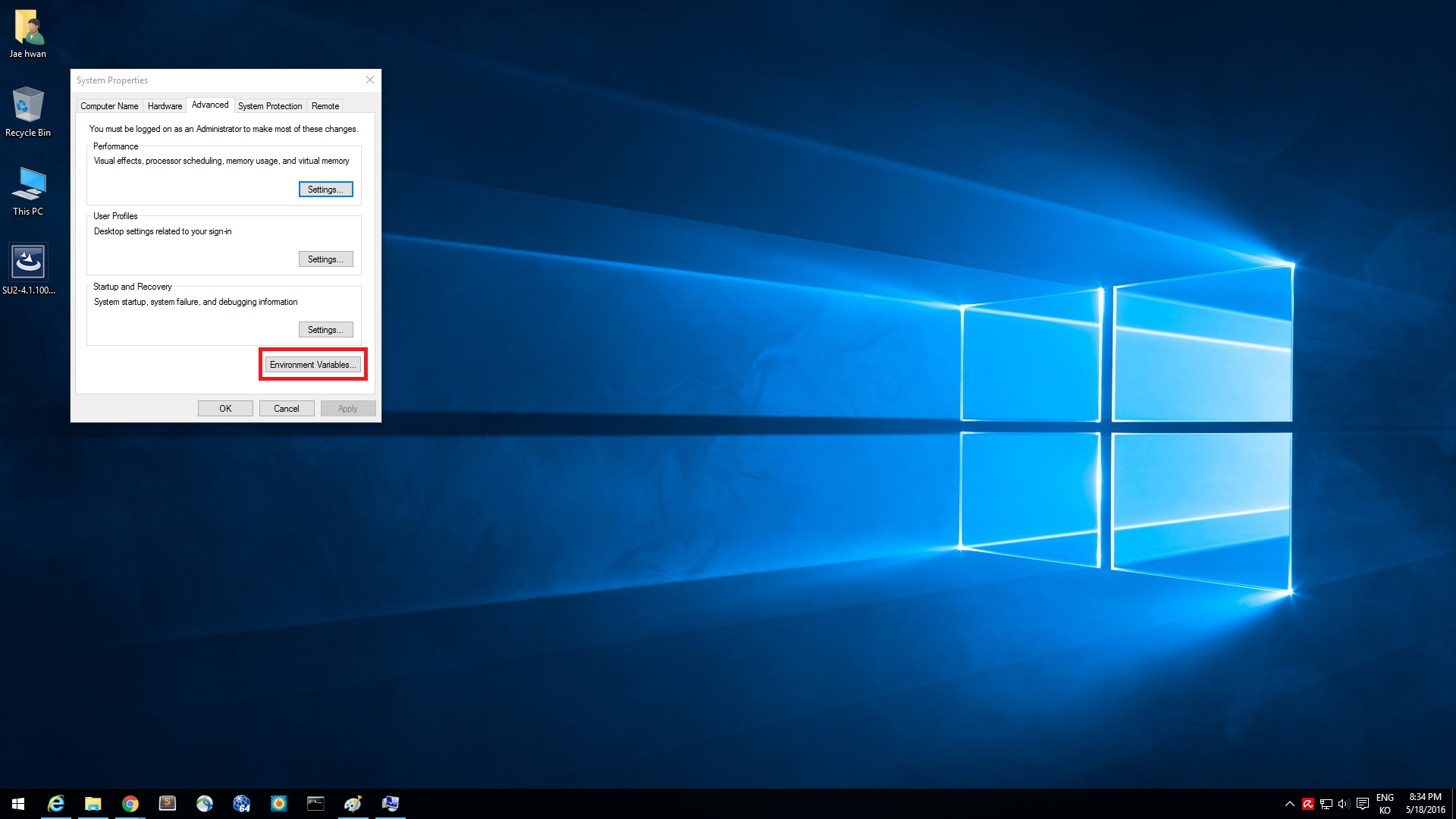Open Sublime Text from the taskbar
The image size is (1456, 819).
168,803
